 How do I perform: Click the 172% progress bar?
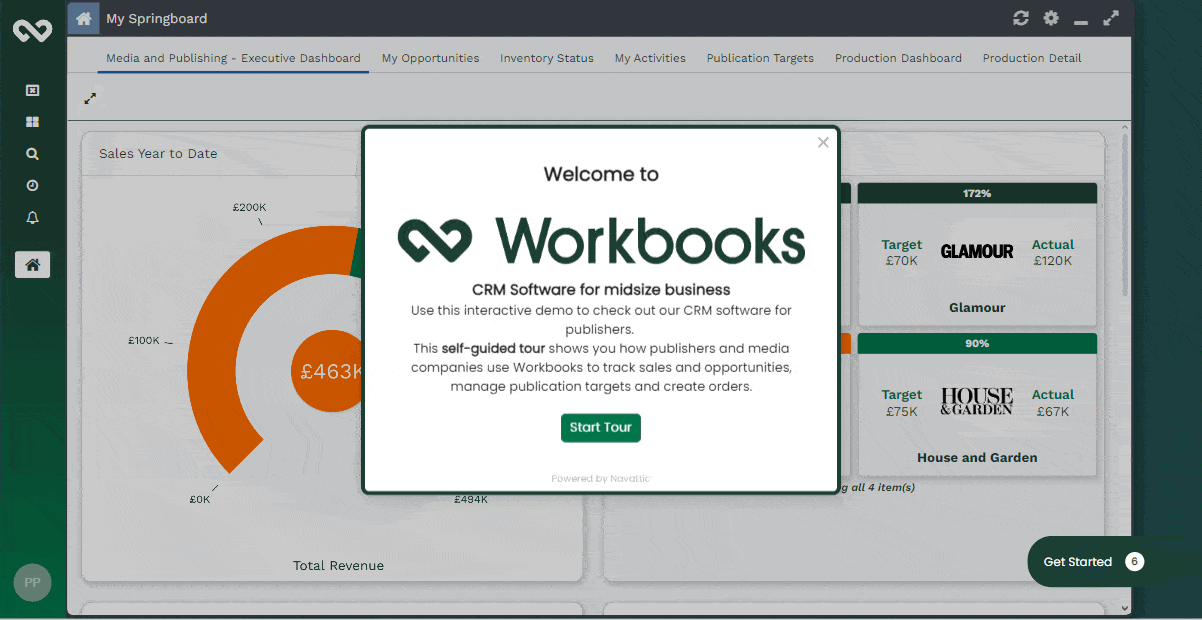pyautogui.click(x=977, y=193)
